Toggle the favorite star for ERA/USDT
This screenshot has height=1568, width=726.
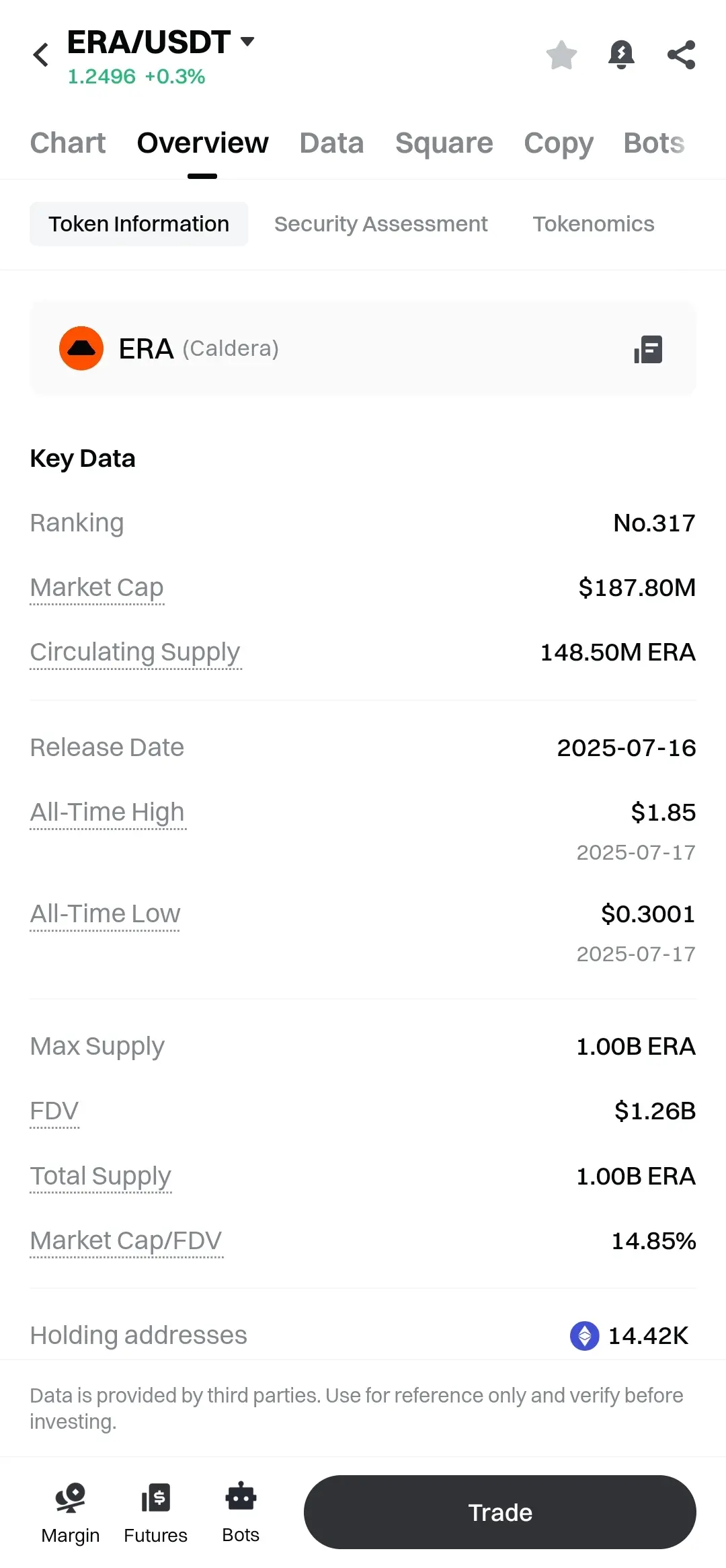[561, 55]
